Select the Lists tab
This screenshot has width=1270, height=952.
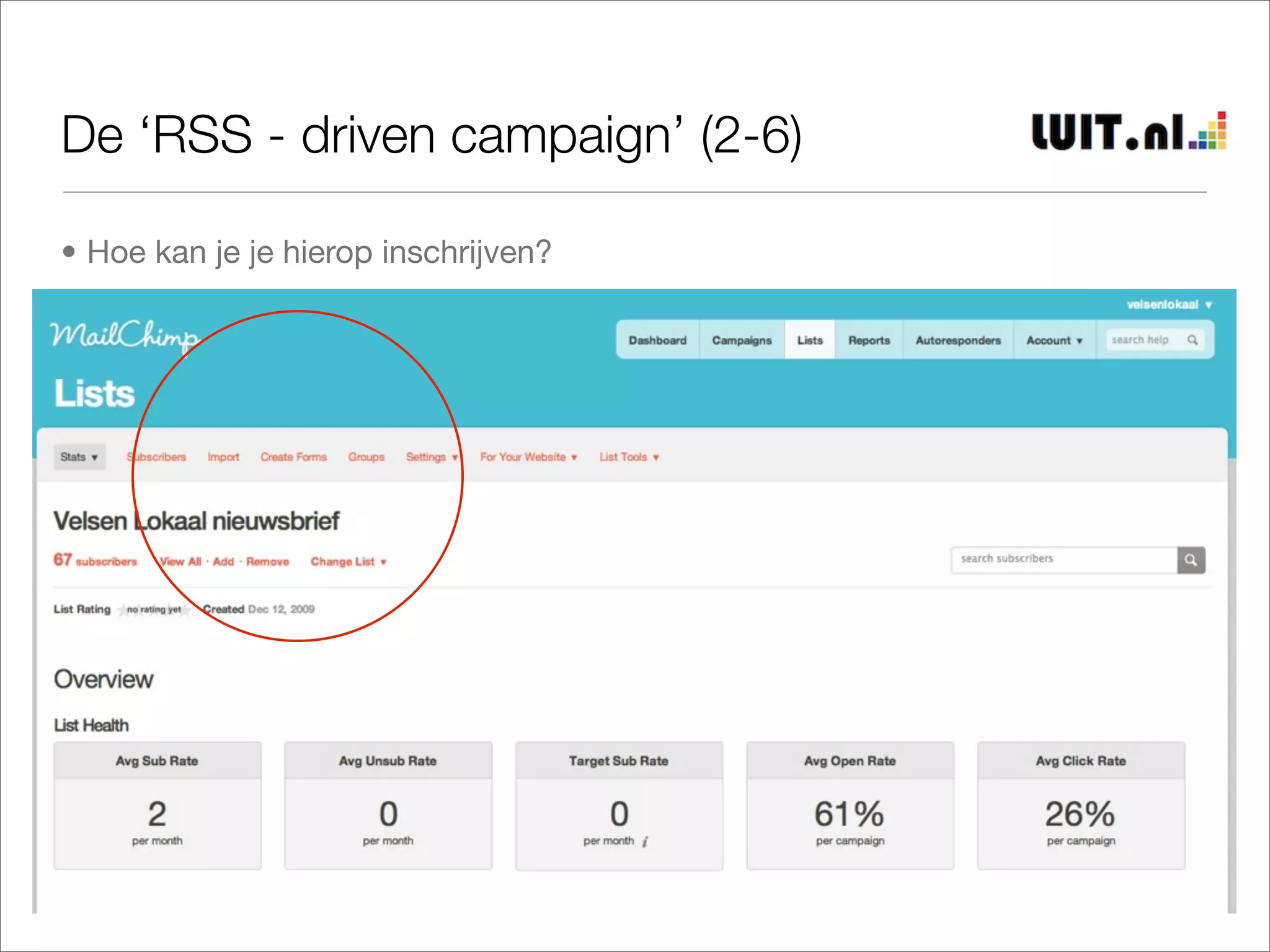(810, 340)
